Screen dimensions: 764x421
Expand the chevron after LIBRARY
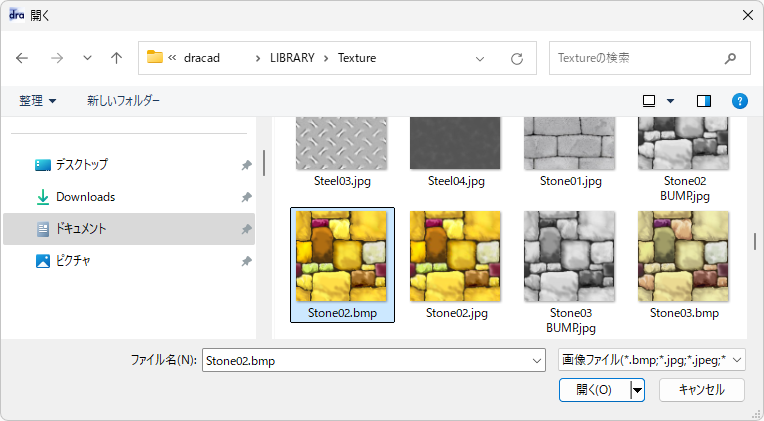coord(326,58)
